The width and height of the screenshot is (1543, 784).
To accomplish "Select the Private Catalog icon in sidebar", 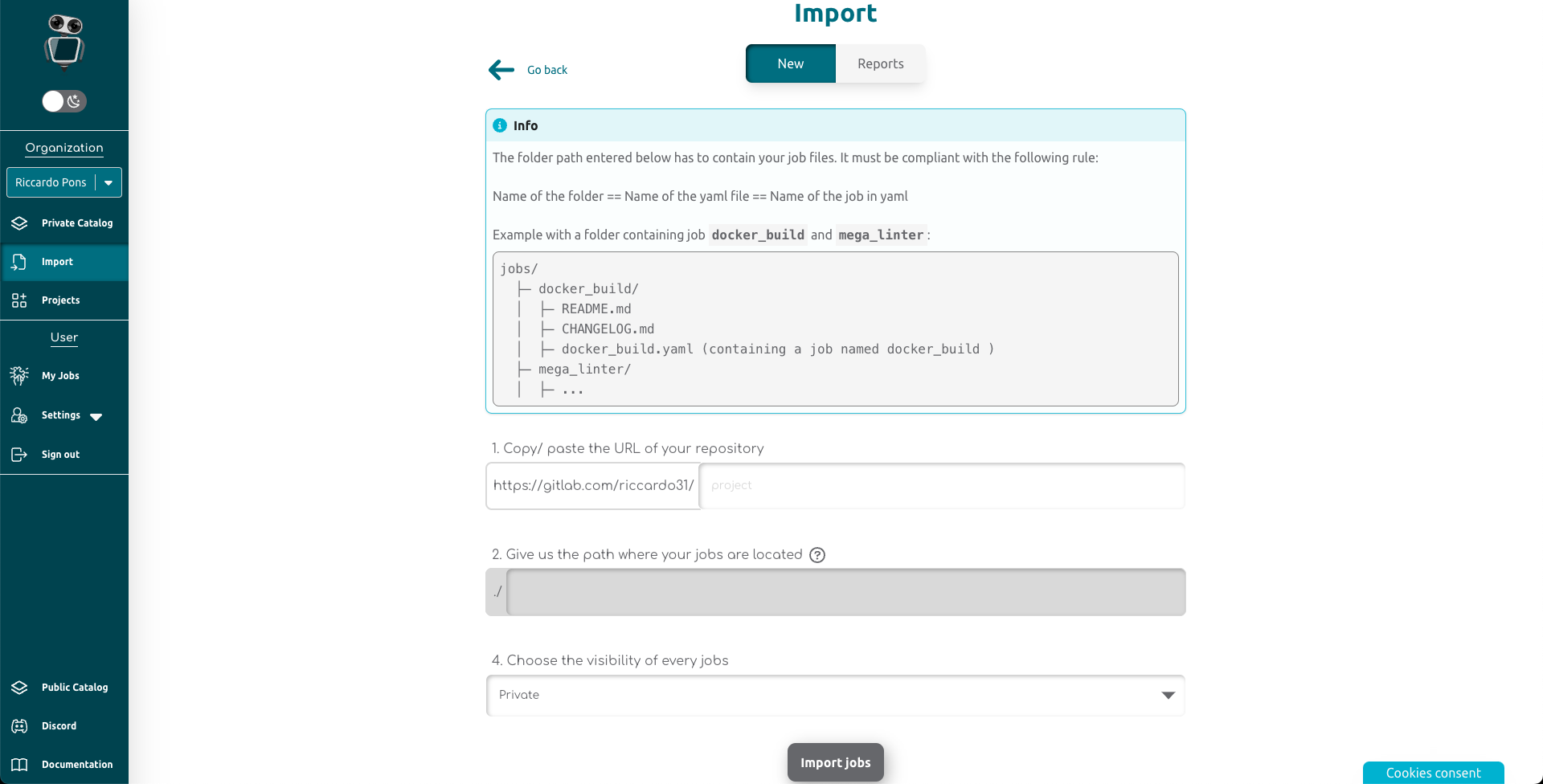I will [x=18, y=223].
